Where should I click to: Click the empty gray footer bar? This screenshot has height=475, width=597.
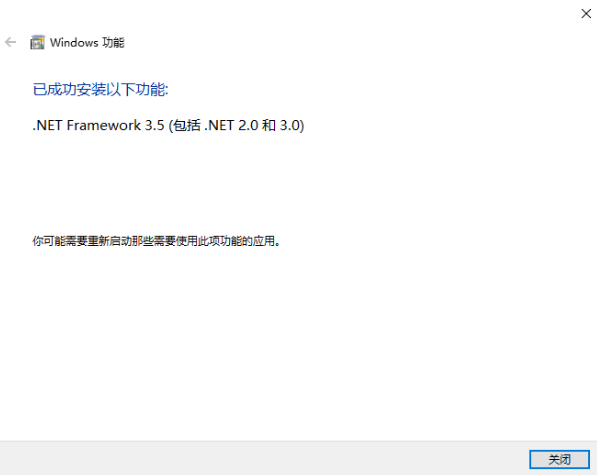(263, 459)
